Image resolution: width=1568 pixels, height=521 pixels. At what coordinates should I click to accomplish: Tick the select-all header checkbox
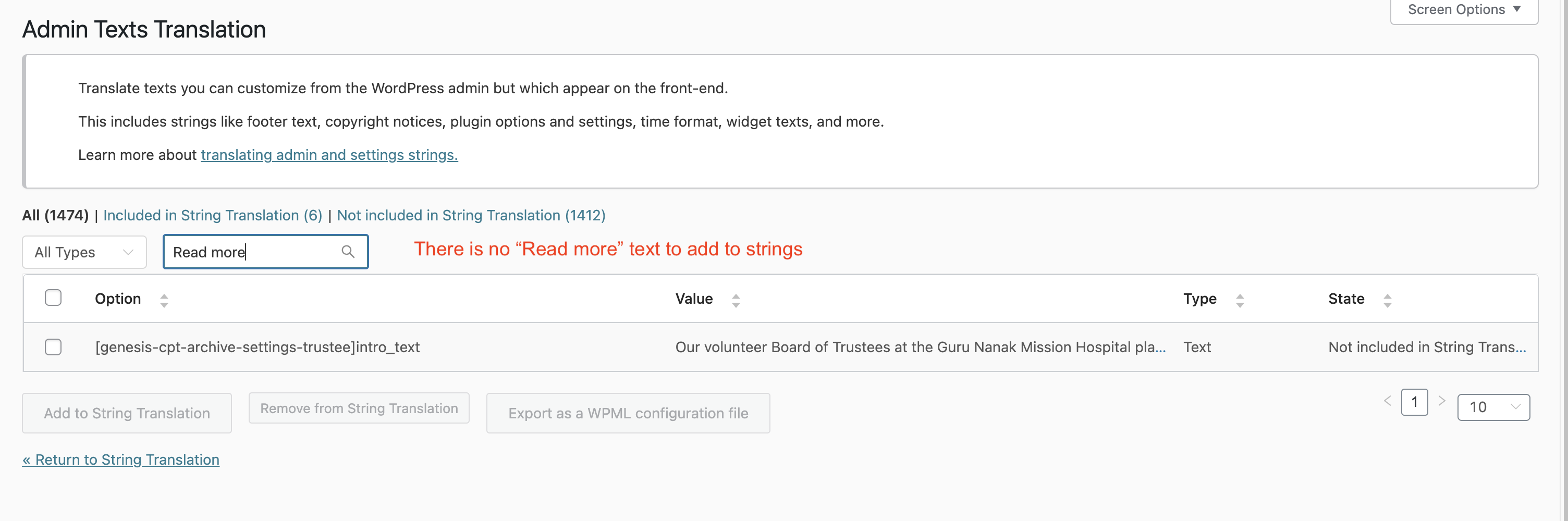point(53,297)
